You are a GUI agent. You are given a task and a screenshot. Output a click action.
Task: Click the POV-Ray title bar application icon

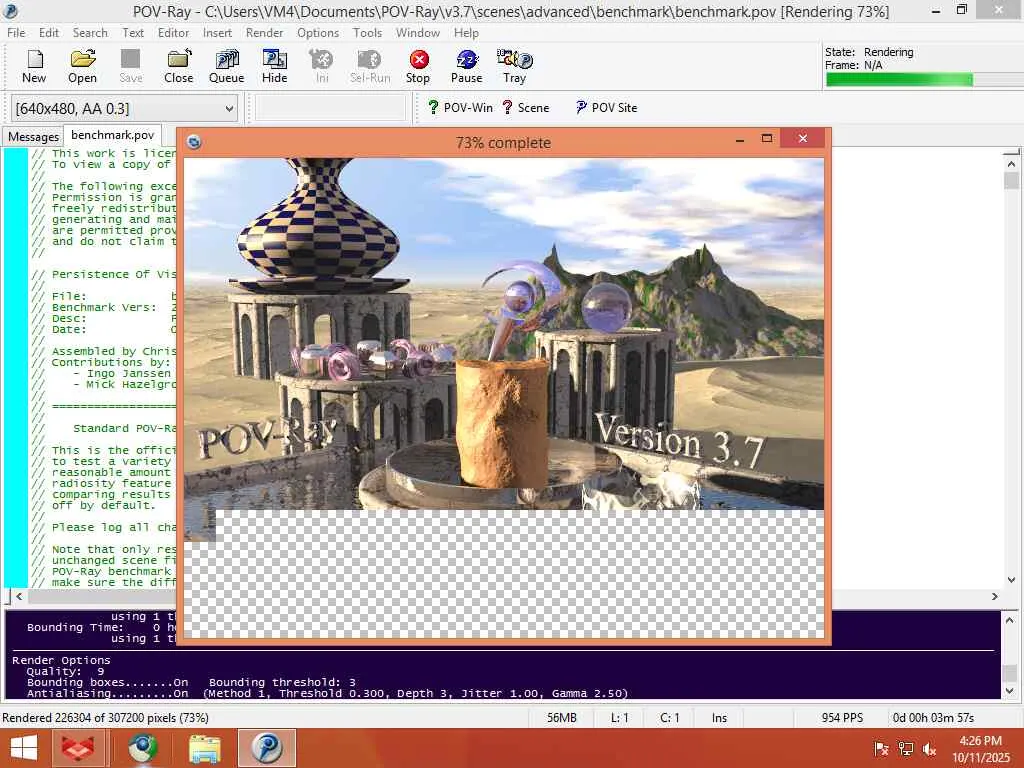coord(11,11)
